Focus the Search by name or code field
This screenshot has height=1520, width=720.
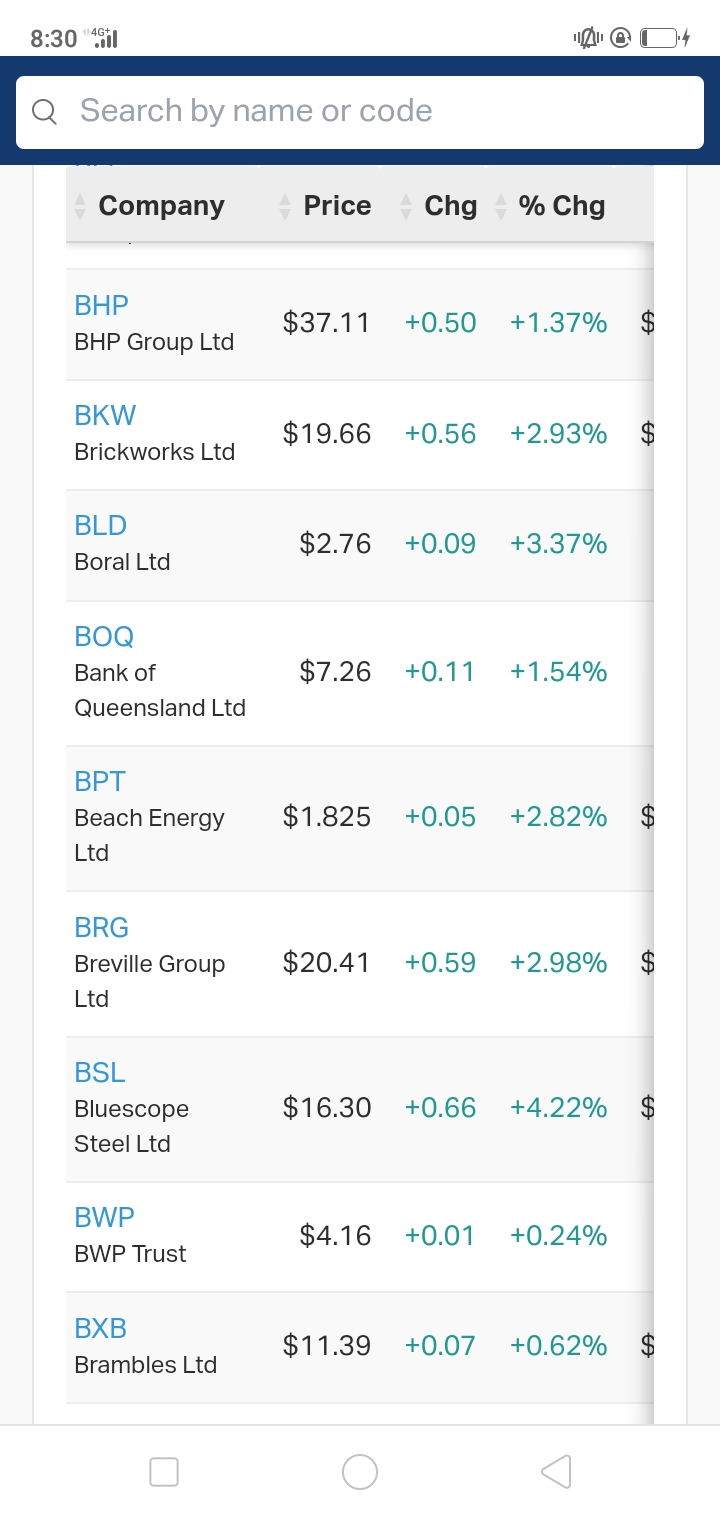coord(360,112)
